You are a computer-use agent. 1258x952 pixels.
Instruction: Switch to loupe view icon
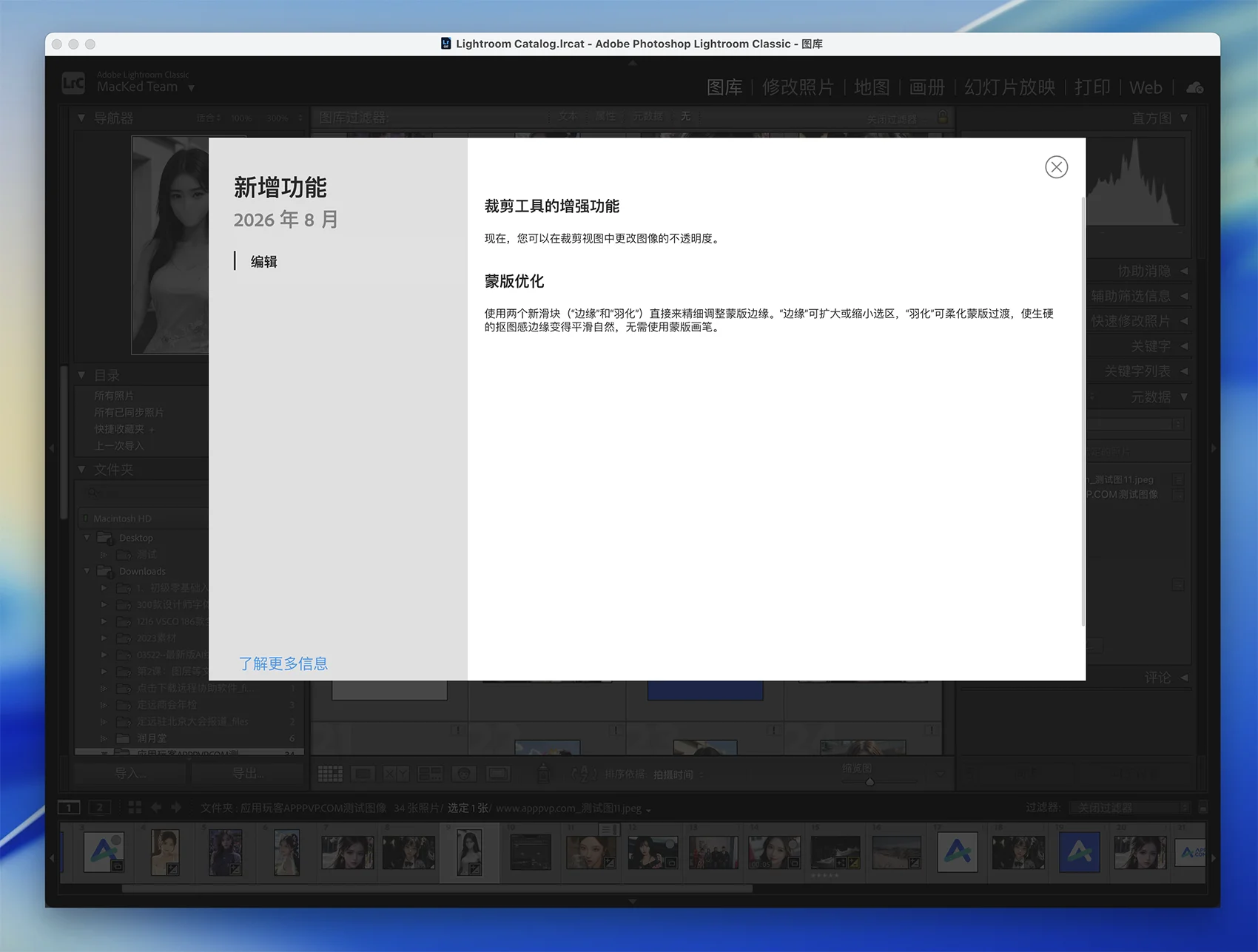point(363,774)
